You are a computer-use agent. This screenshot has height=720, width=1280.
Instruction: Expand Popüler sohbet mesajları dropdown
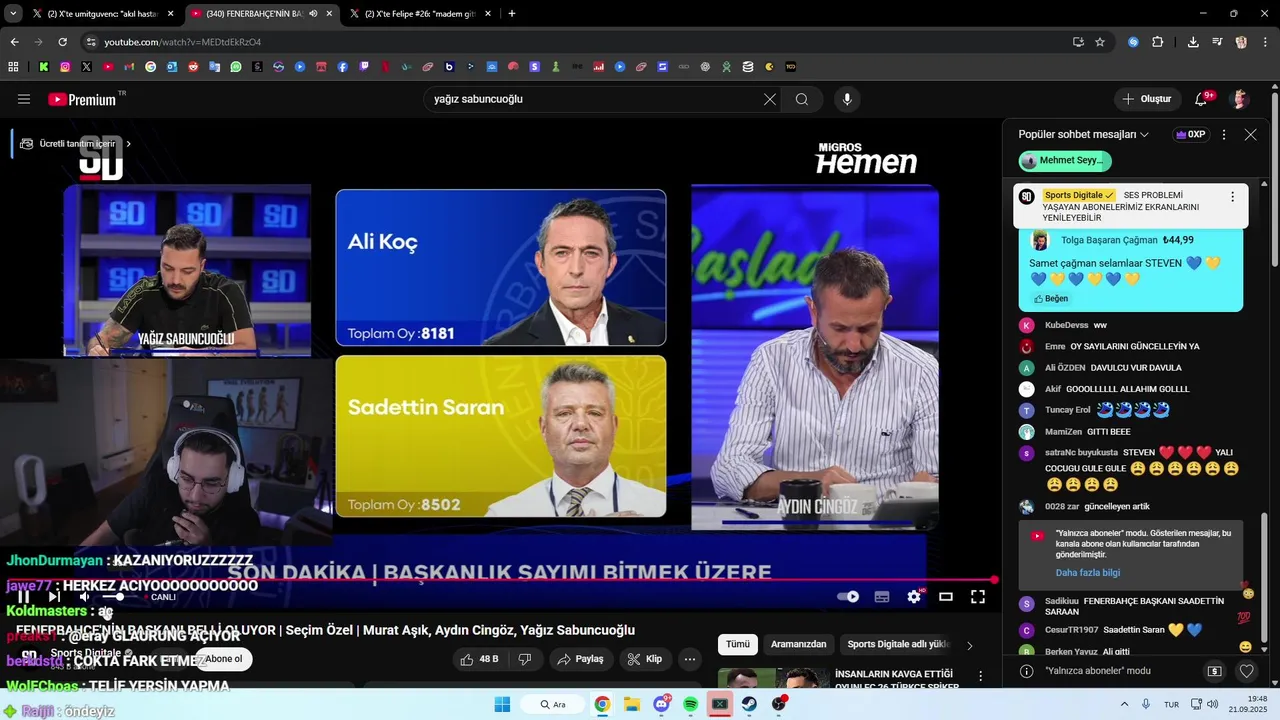pos(1083,134)
